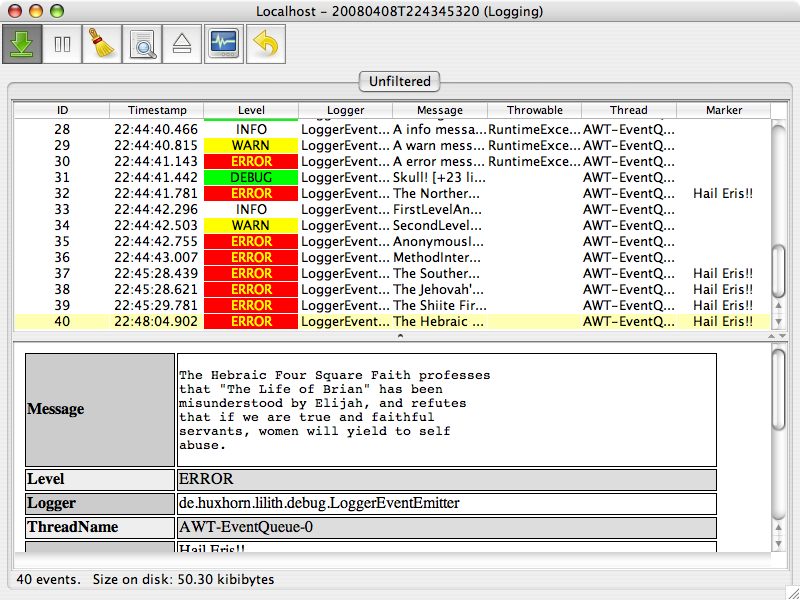The height and width of the screenshot is (600, 800).
Task: Switch to the Unfiltered view tab
Action: click(x=399, y=82)
